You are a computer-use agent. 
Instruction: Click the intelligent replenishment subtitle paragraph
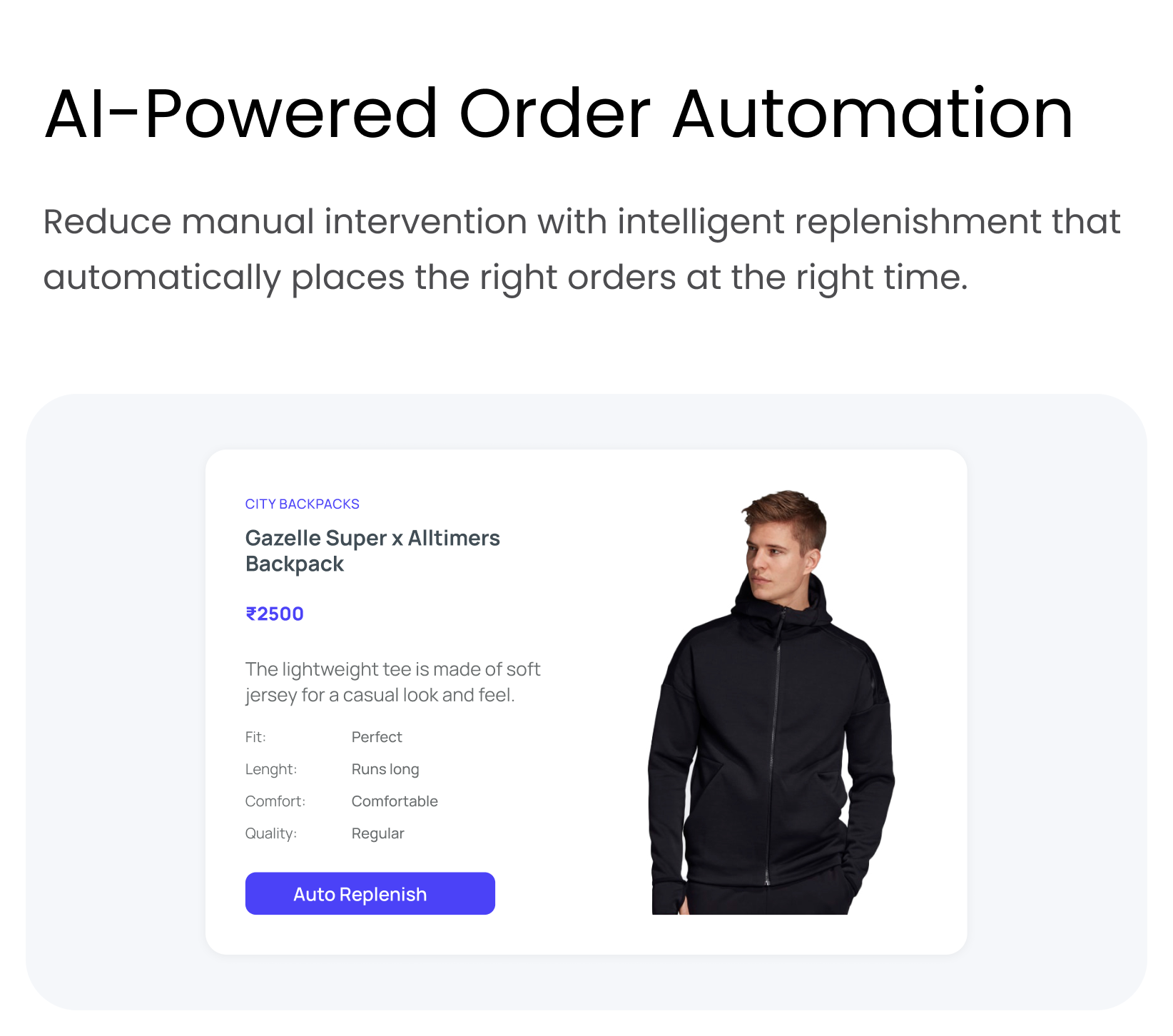(582, 249)
